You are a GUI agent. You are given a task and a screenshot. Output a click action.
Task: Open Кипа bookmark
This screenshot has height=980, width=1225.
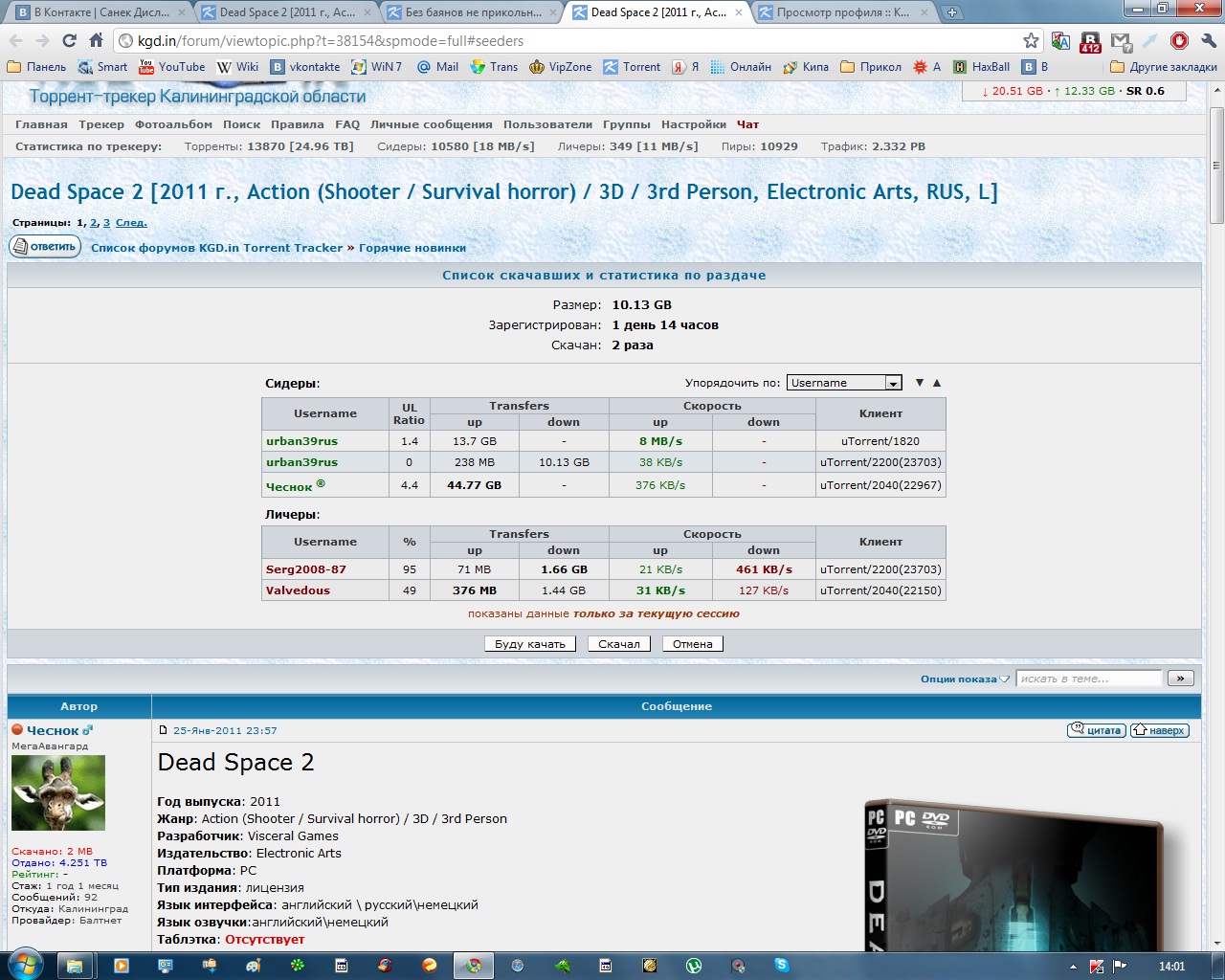click(806, 67)
